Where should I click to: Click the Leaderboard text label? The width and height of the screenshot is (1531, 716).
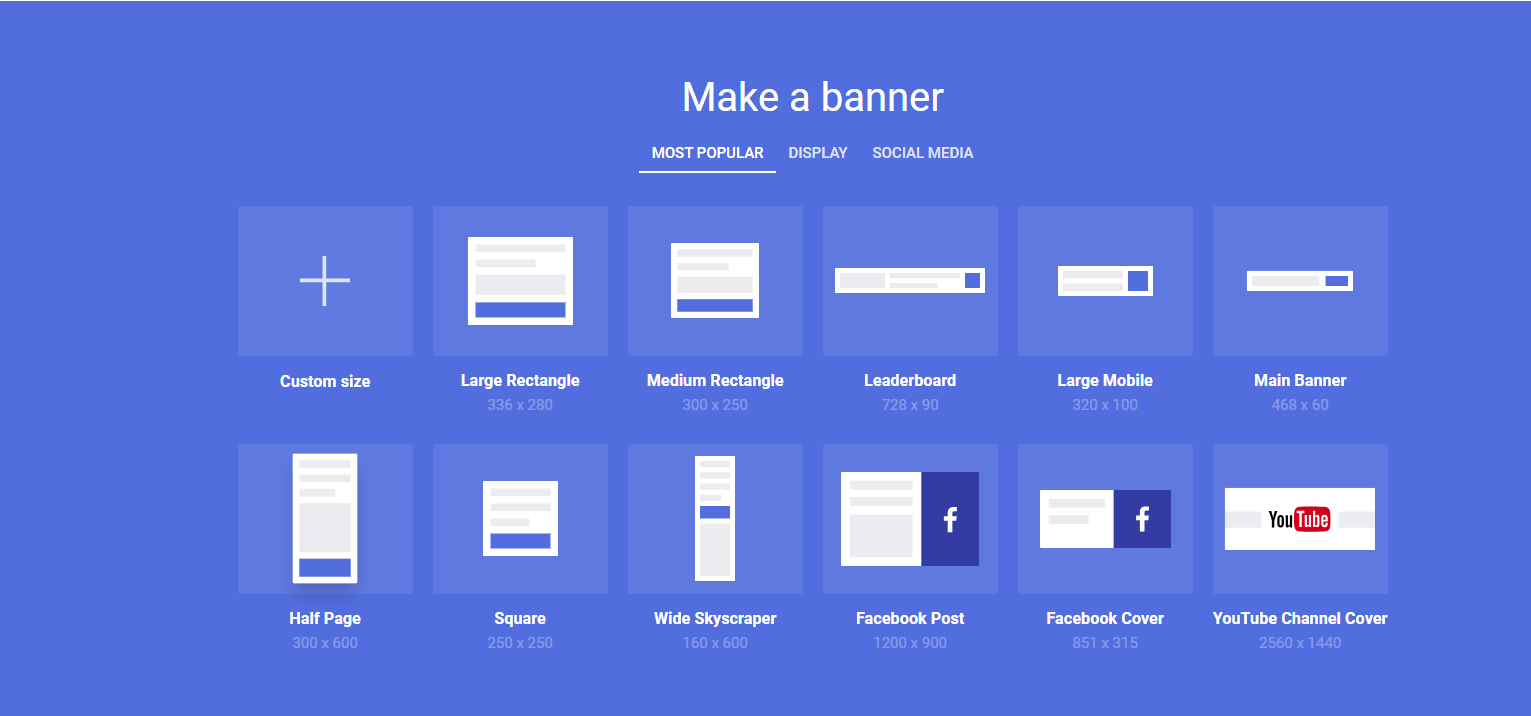point(910,380)
